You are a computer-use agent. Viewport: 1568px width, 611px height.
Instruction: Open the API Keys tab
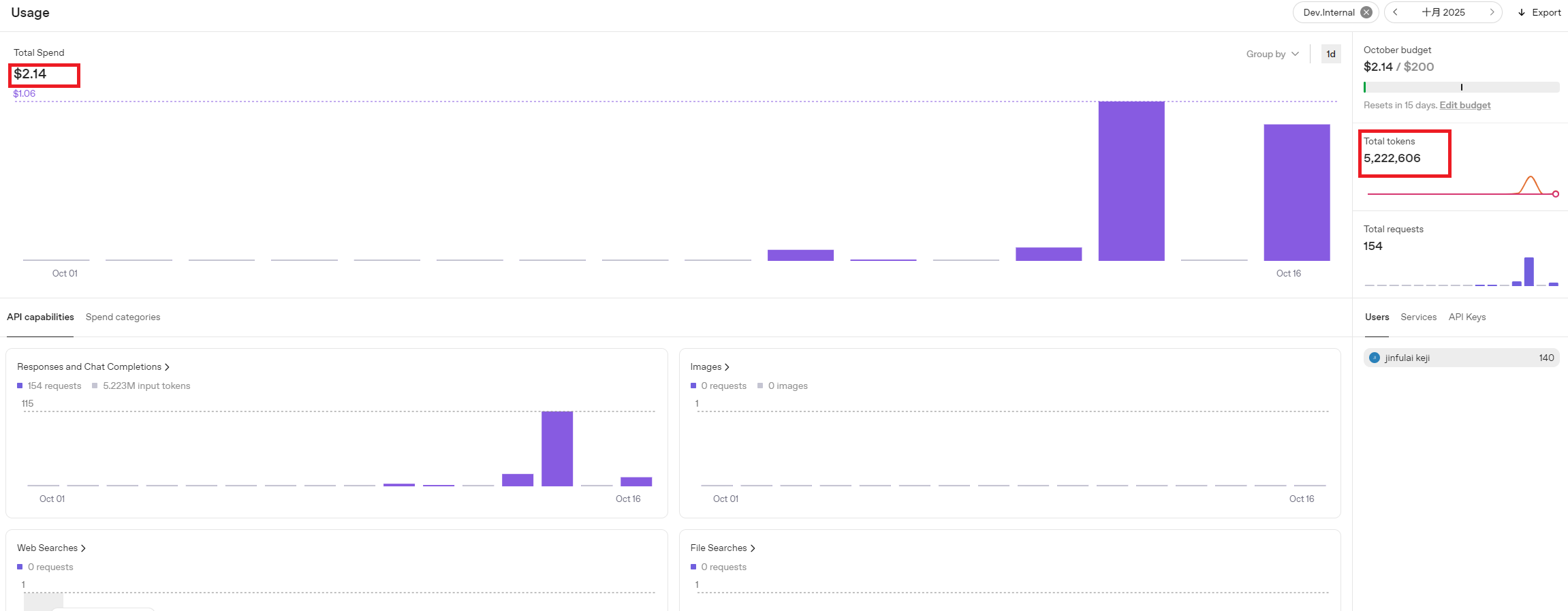[1467, 317]
